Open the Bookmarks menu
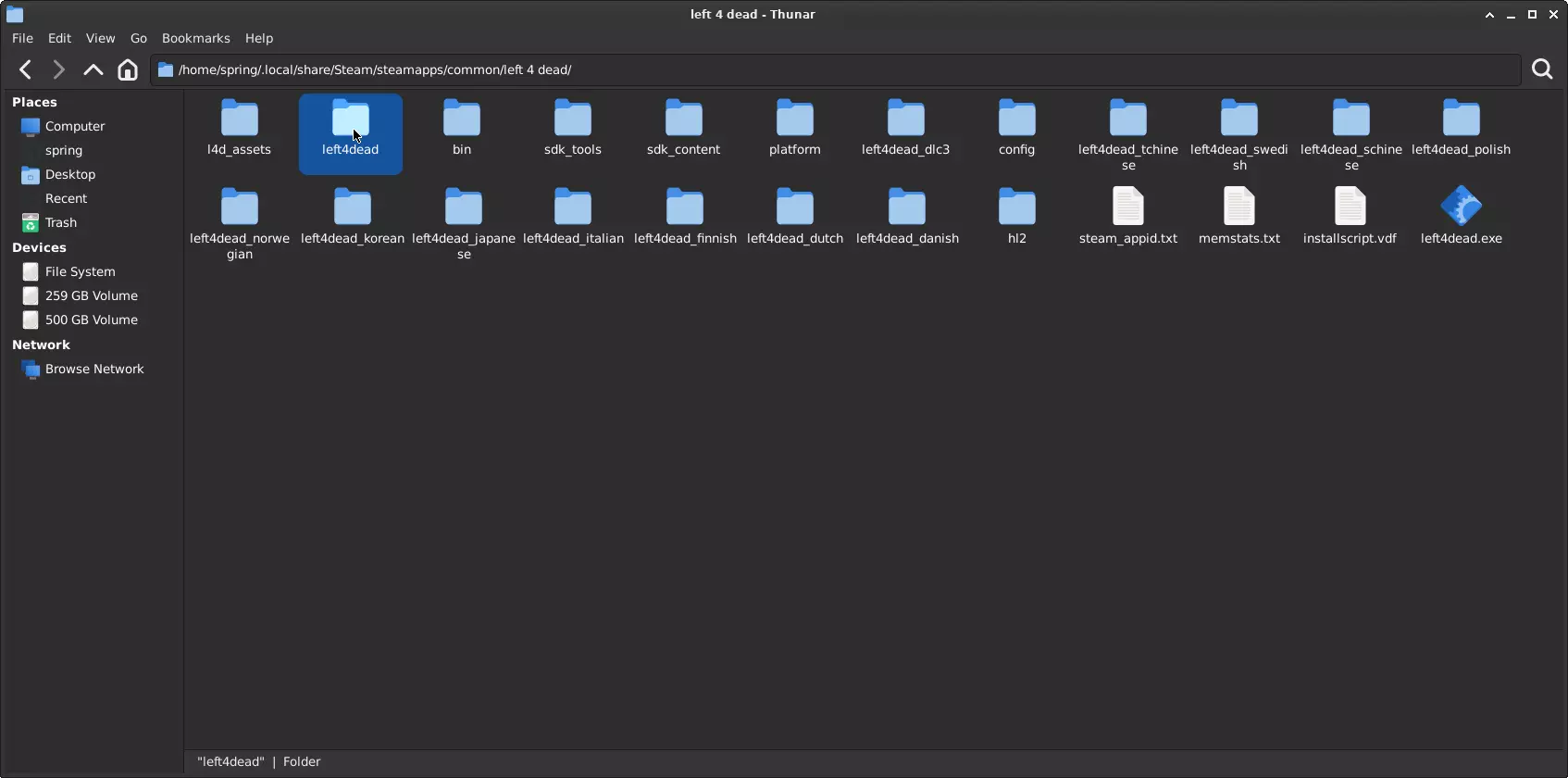Image resolution: width=1568 pixels, height=778 pixels. 196,38
